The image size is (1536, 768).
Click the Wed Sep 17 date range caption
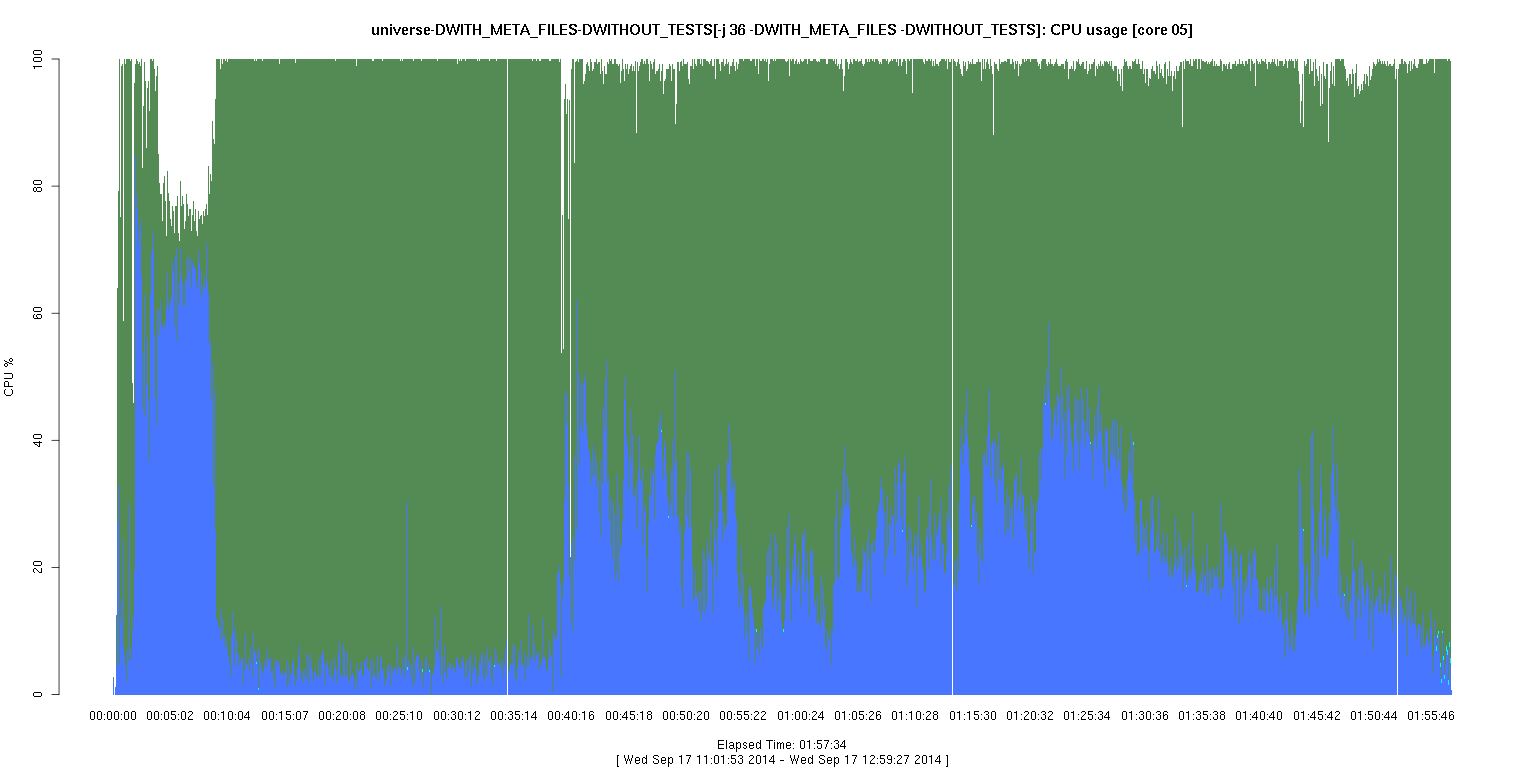click(782, 760)
